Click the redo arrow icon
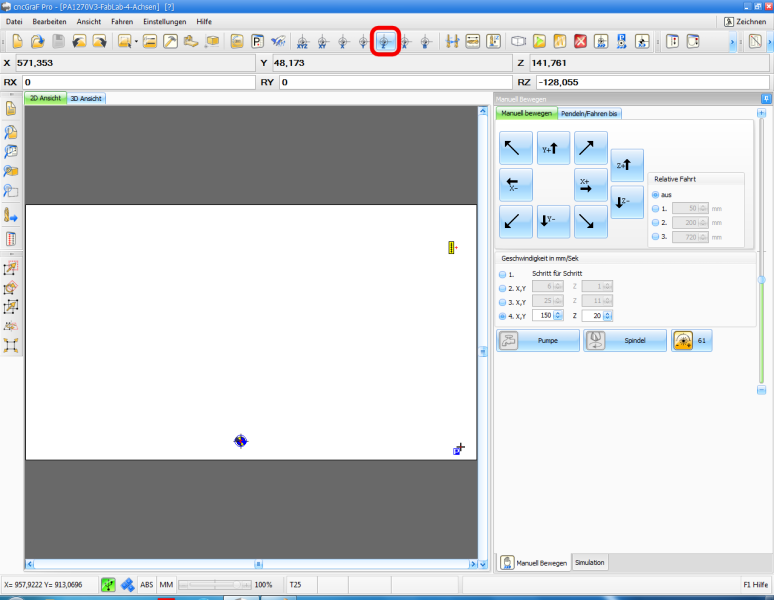Viewport: 774px width, 600px height. (99, 41)
